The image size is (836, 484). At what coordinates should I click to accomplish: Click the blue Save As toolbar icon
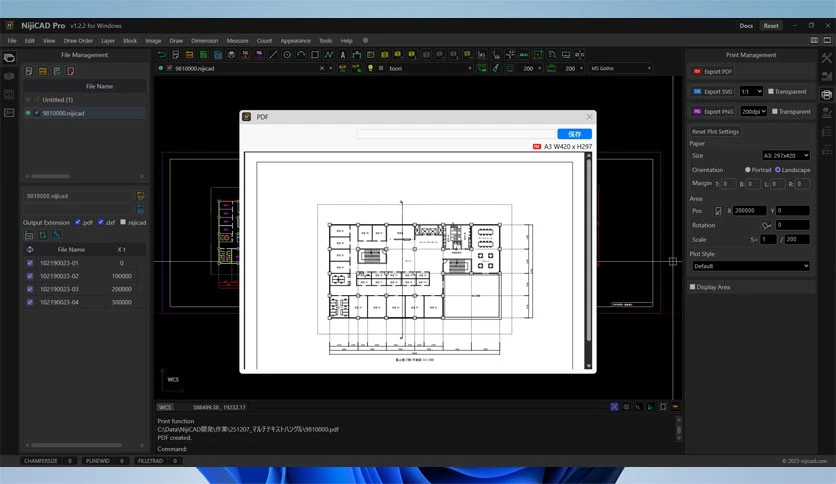218,55
